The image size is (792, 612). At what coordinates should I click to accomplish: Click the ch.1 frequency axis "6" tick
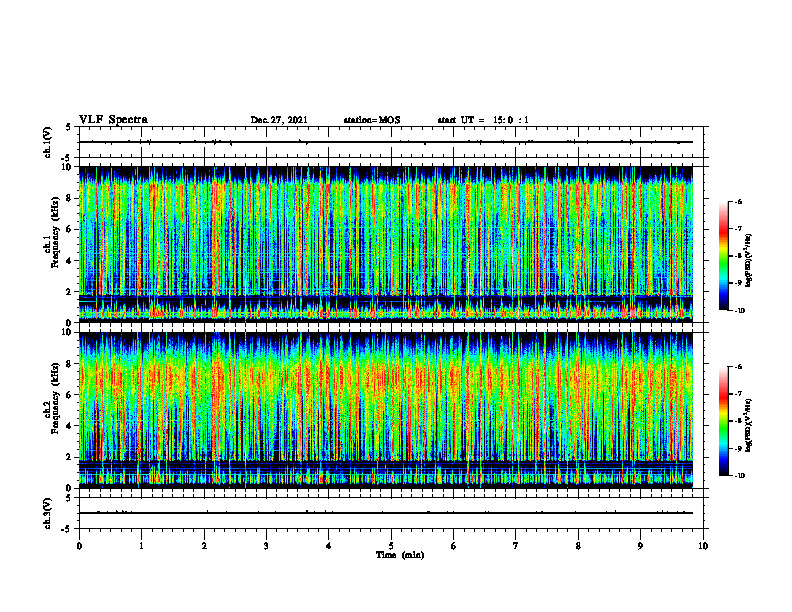click(70, 229)
